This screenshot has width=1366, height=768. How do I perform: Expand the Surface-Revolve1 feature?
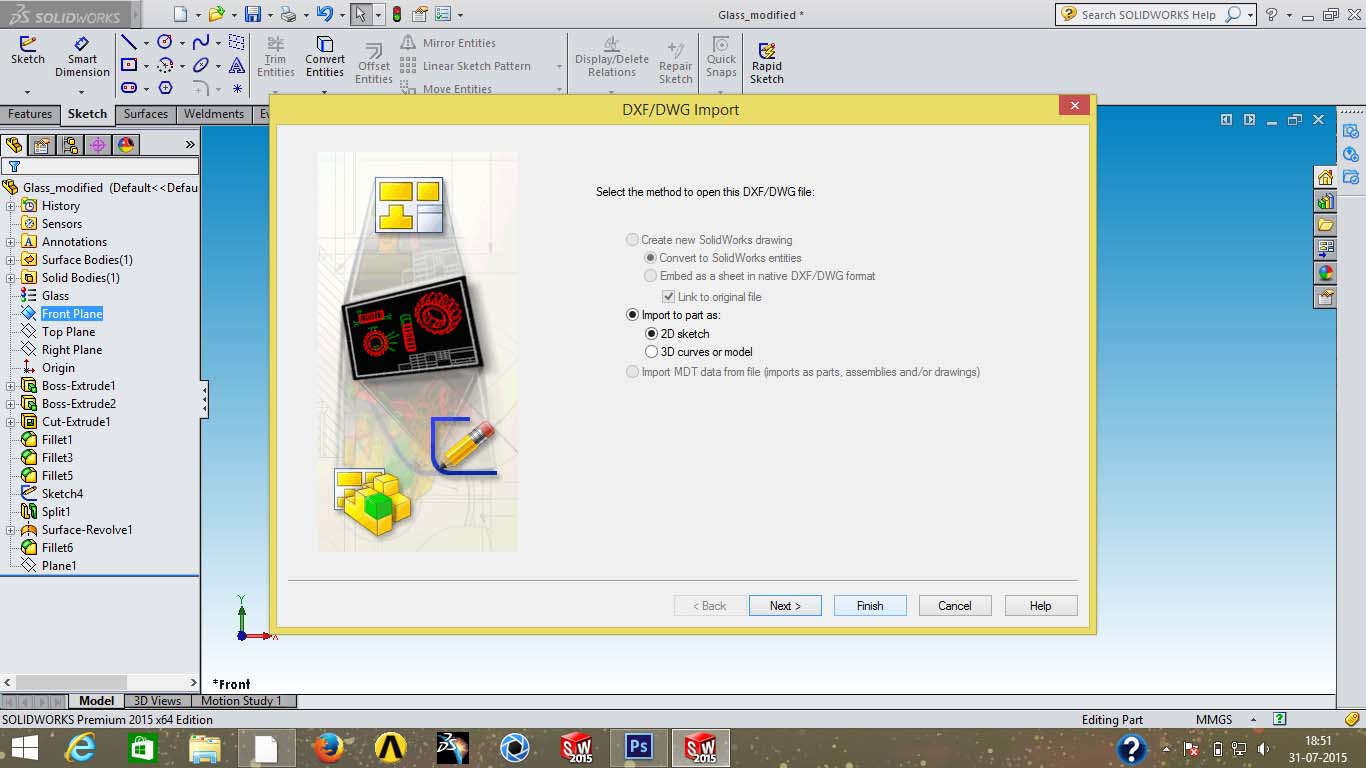tap(11, 530)
